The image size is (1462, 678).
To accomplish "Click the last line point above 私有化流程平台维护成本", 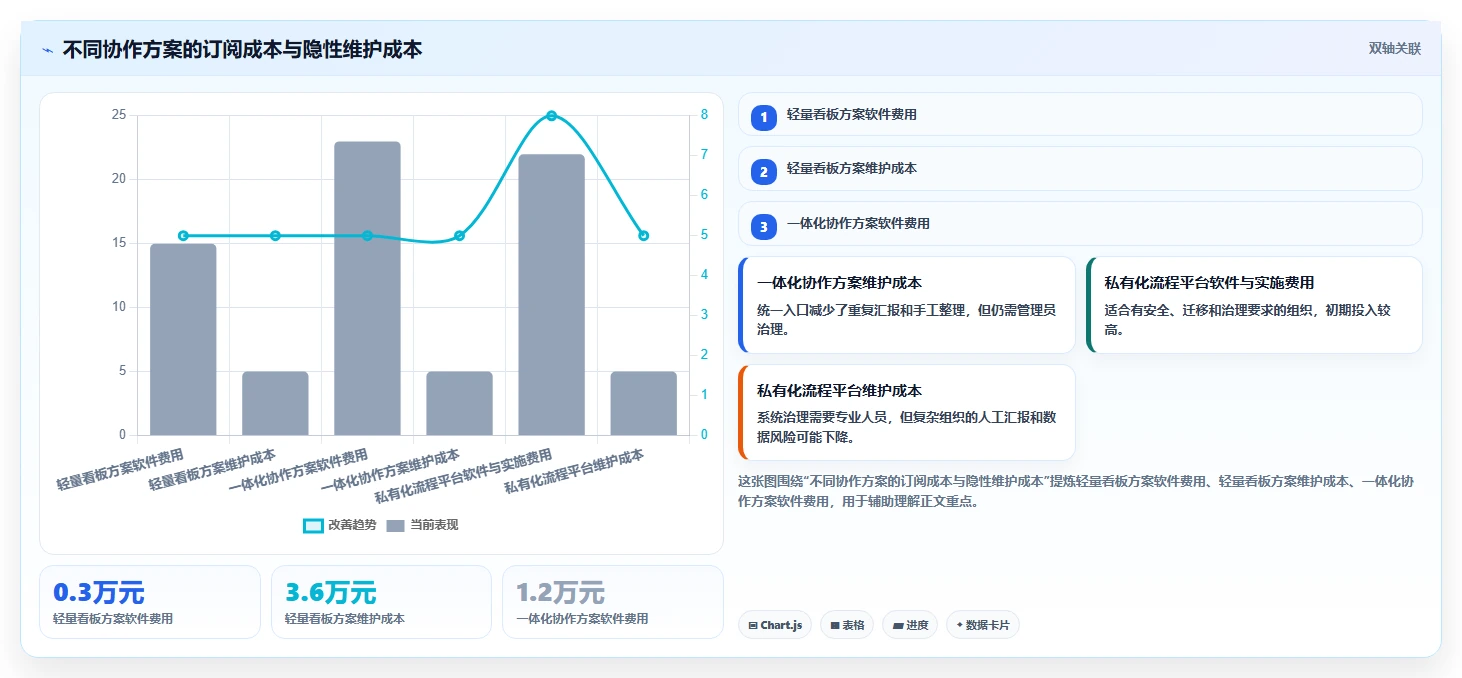I will pyautogui.click(x=643, y=236).
